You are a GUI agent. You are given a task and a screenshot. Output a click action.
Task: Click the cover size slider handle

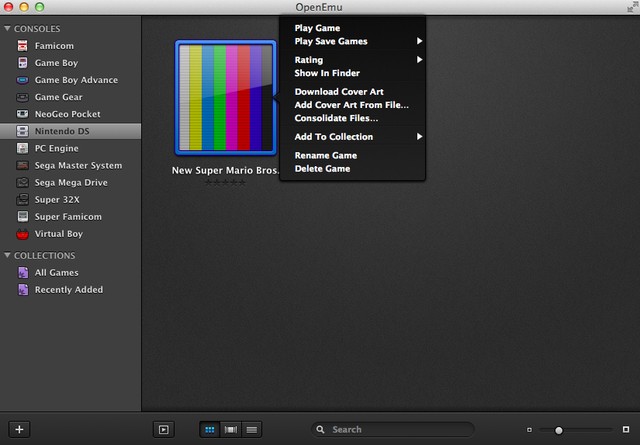[558, 430]
